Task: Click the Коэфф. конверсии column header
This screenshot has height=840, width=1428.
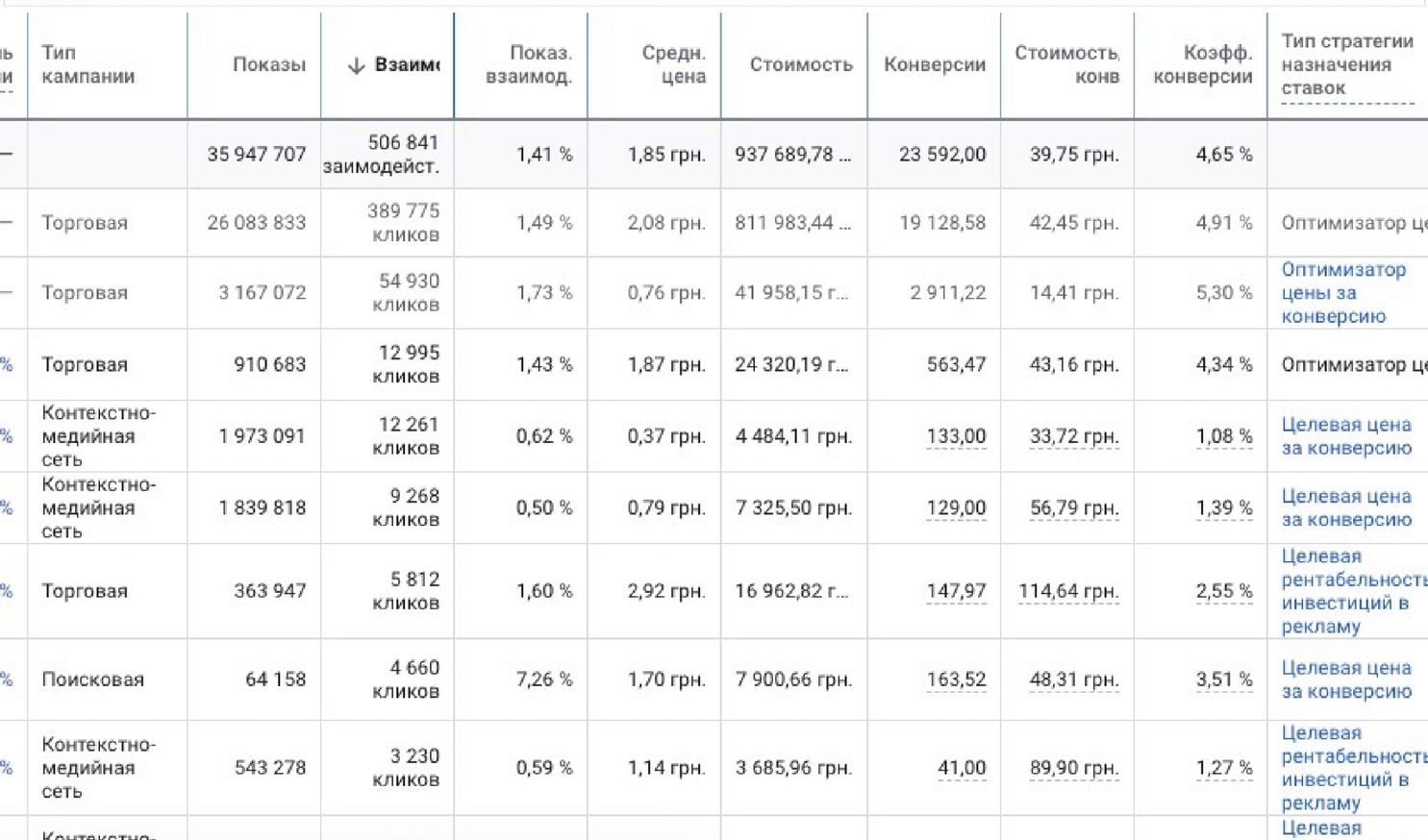Action: pyautogui.click(x=1202, y=64)
